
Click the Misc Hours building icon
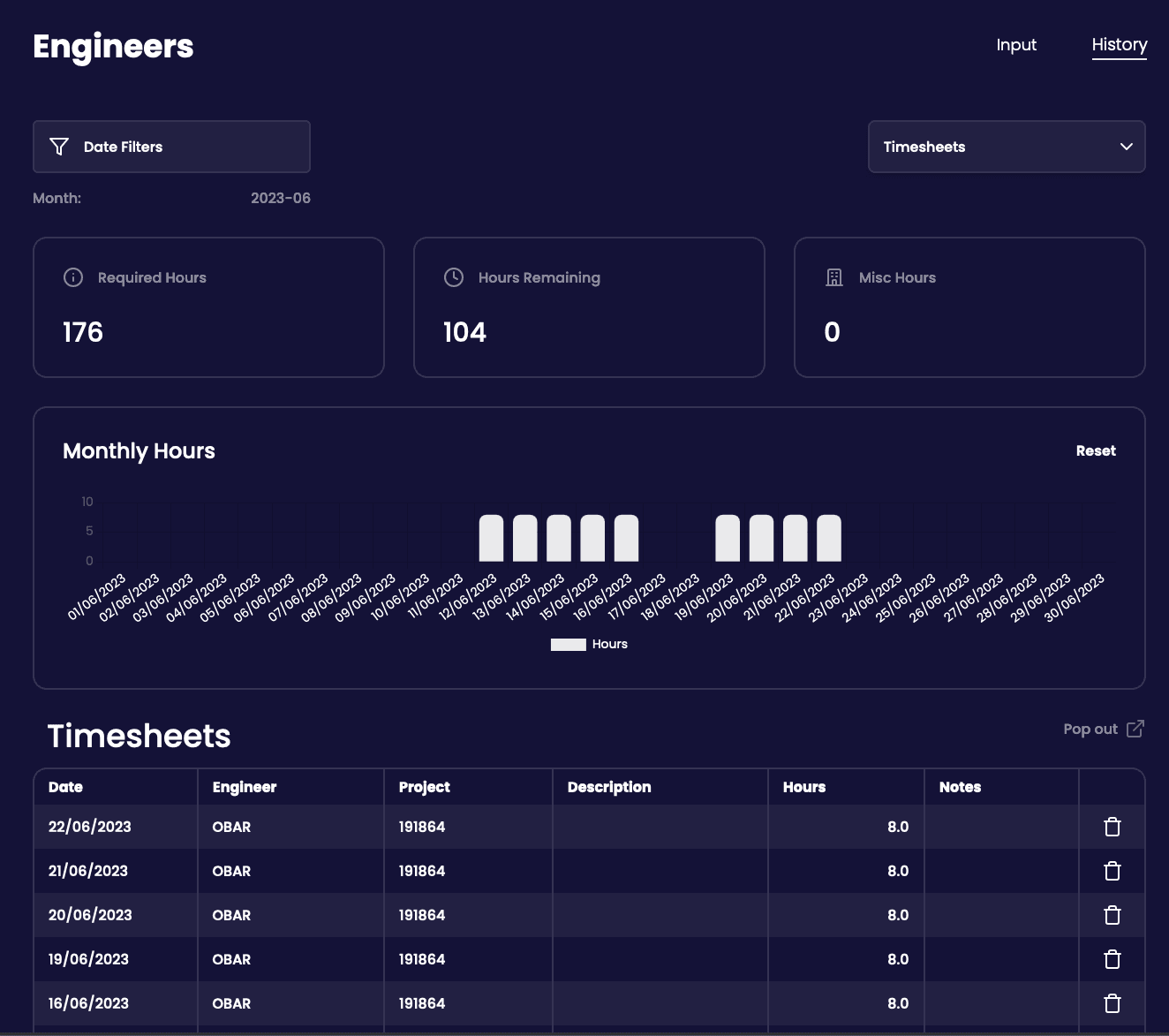(x=834, y=277)
